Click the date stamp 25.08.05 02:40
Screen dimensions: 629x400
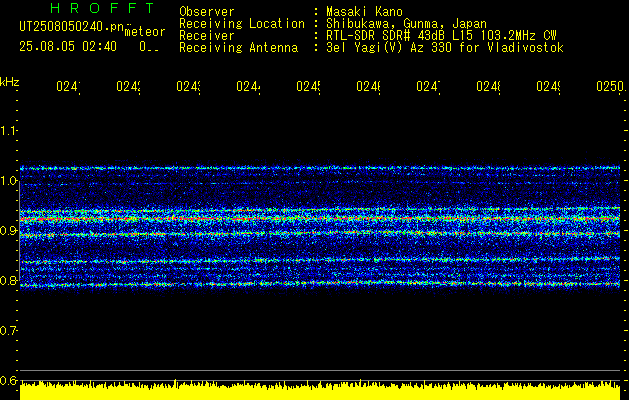(68, 47)
